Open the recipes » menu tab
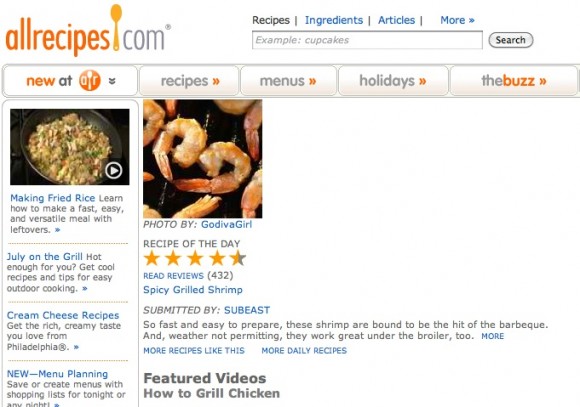Image resolution: width=580 pixels, height=407 pixels. 189,81
